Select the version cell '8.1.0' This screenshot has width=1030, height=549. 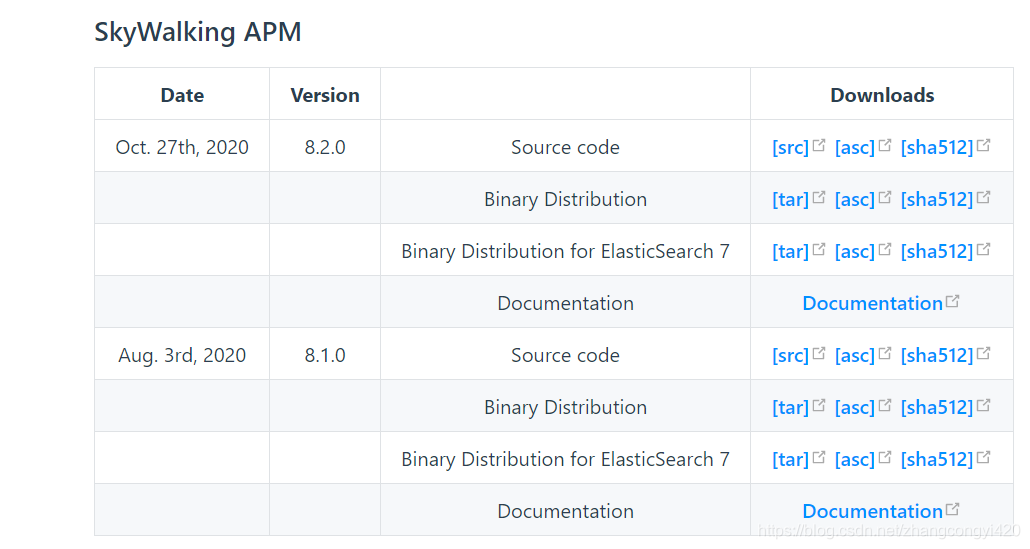(325, 355)
